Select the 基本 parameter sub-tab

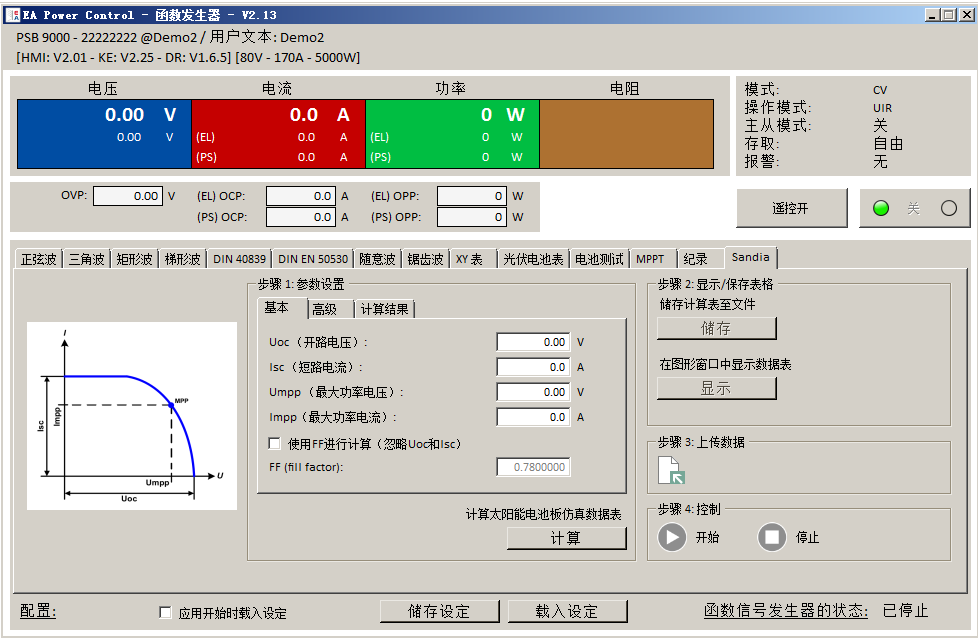[283, 307]
